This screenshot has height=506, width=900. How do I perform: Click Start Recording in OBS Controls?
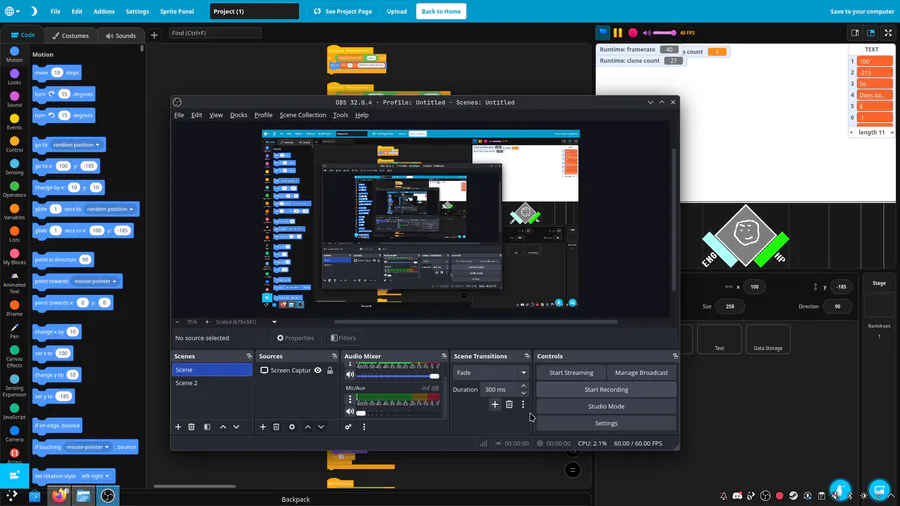tap(606, 390)
